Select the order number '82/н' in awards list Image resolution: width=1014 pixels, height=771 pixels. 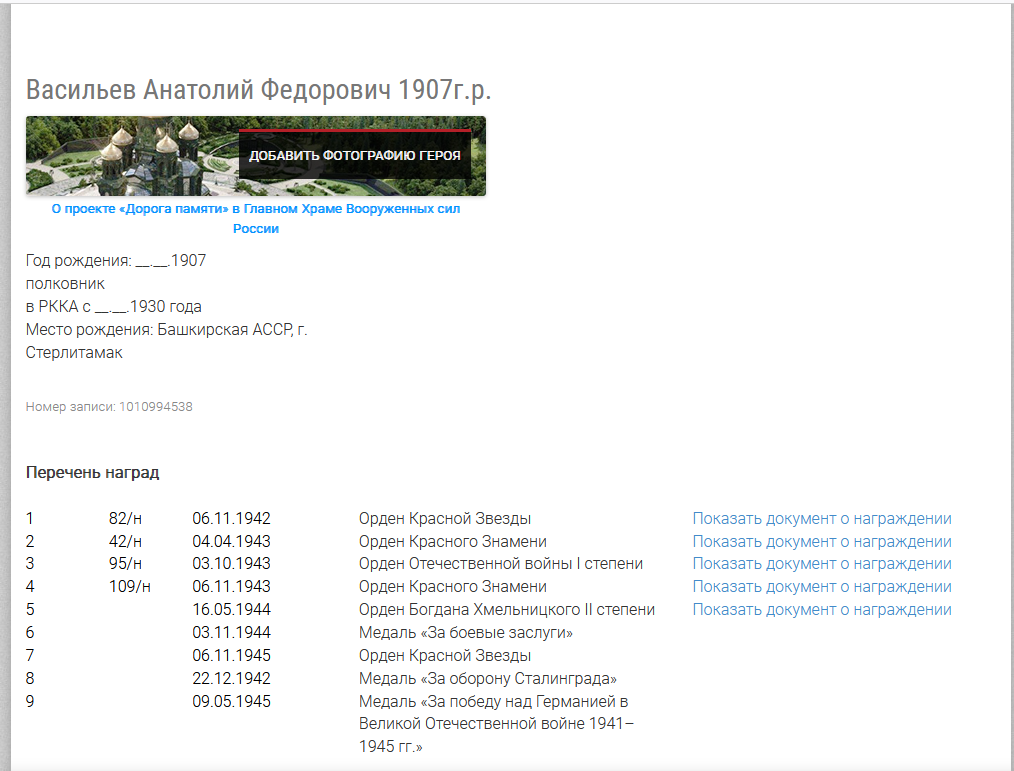click(x=125, y=519)
